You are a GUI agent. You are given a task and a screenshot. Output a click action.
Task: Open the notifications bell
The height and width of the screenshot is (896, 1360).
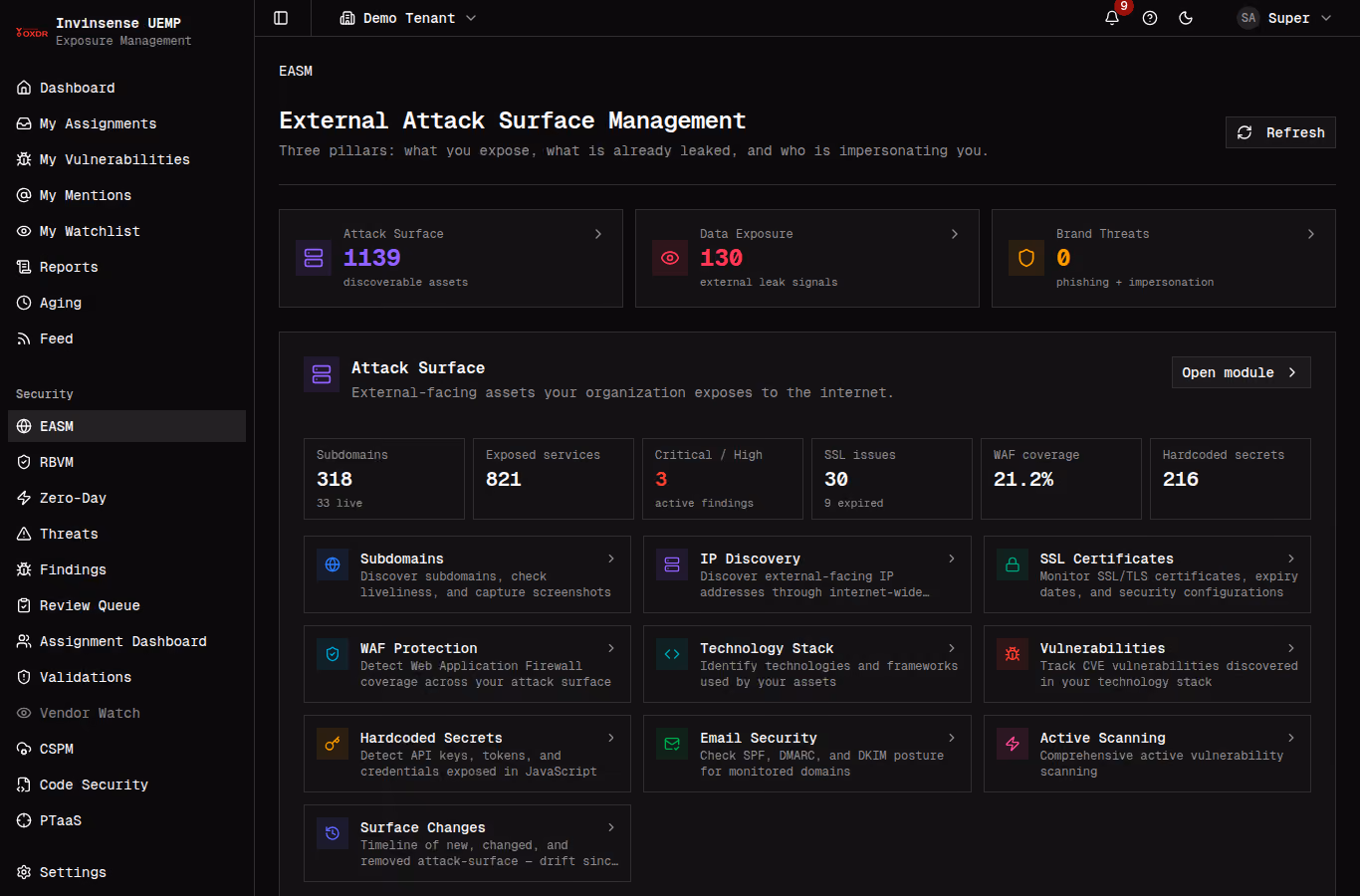[x=1112, y=18]
